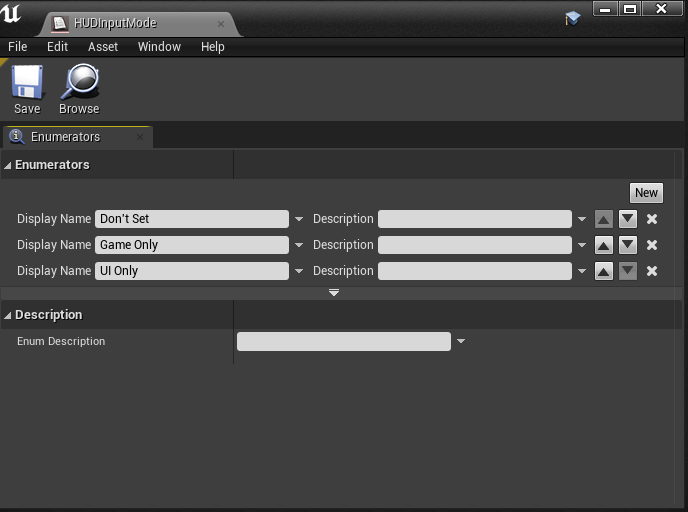Maximize the editor window
This screenshot has width=688, height=512.
[630, 9]
